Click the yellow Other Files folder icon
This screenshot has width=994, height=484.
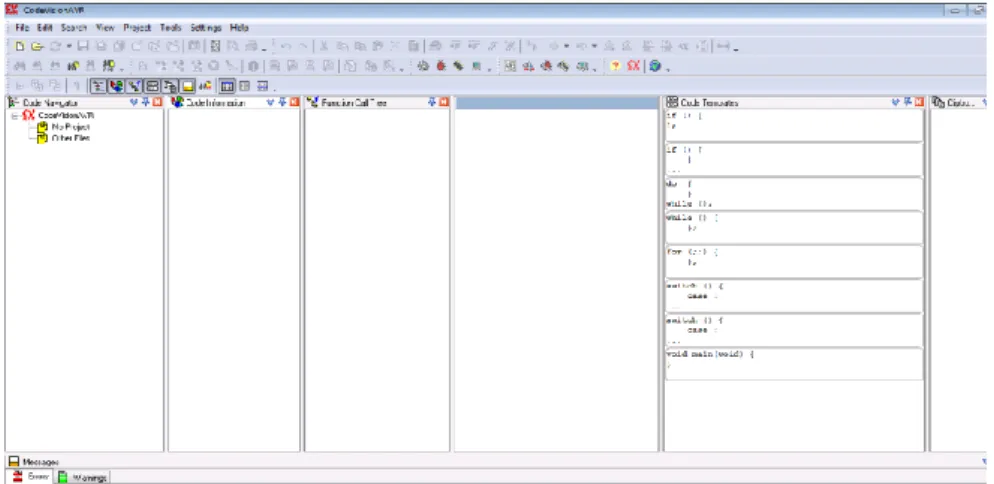coord(42,138)
